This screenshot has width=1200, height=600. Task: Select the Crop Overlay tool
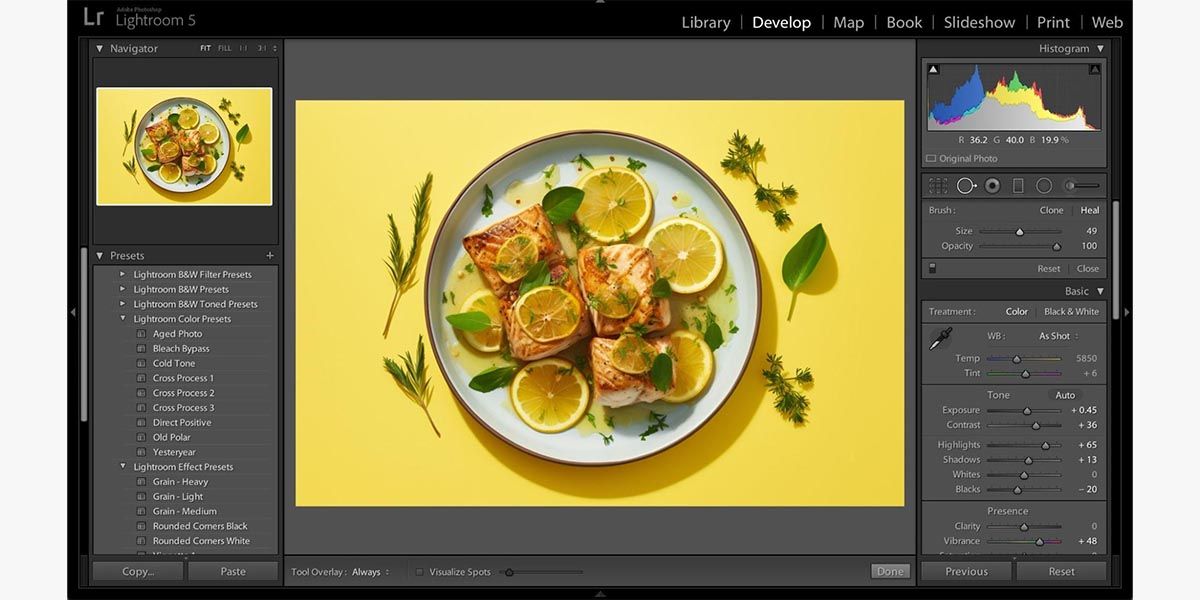tap(938, 186)
